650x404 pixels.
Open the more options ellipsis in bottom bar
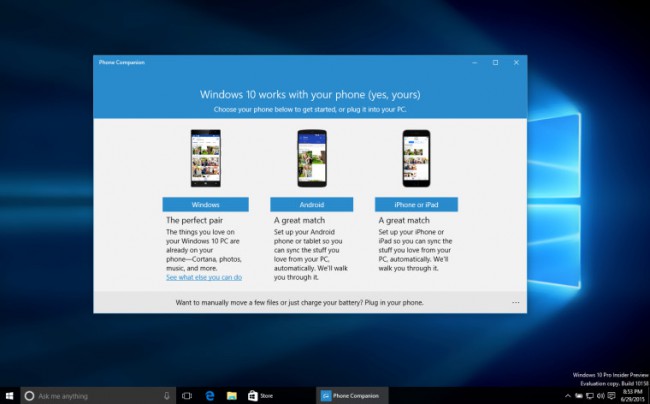pyautogui.click(x=516, y=302)
